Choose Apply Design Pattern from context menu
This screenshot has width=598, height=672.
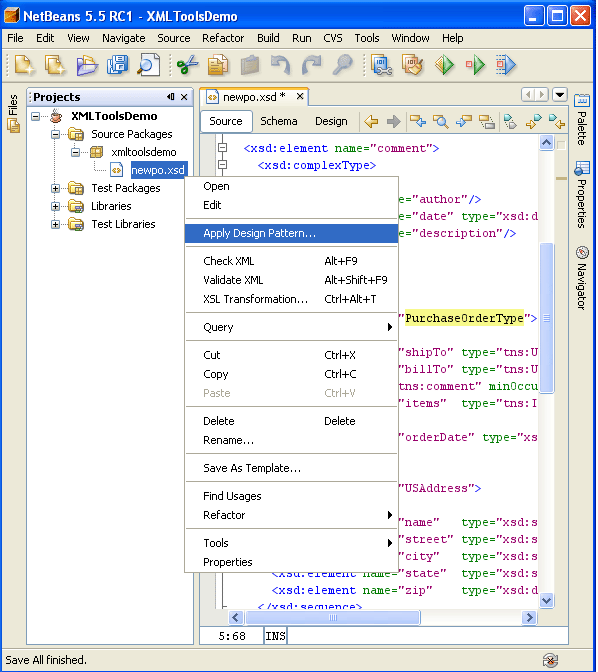click(x=291, y=234)
